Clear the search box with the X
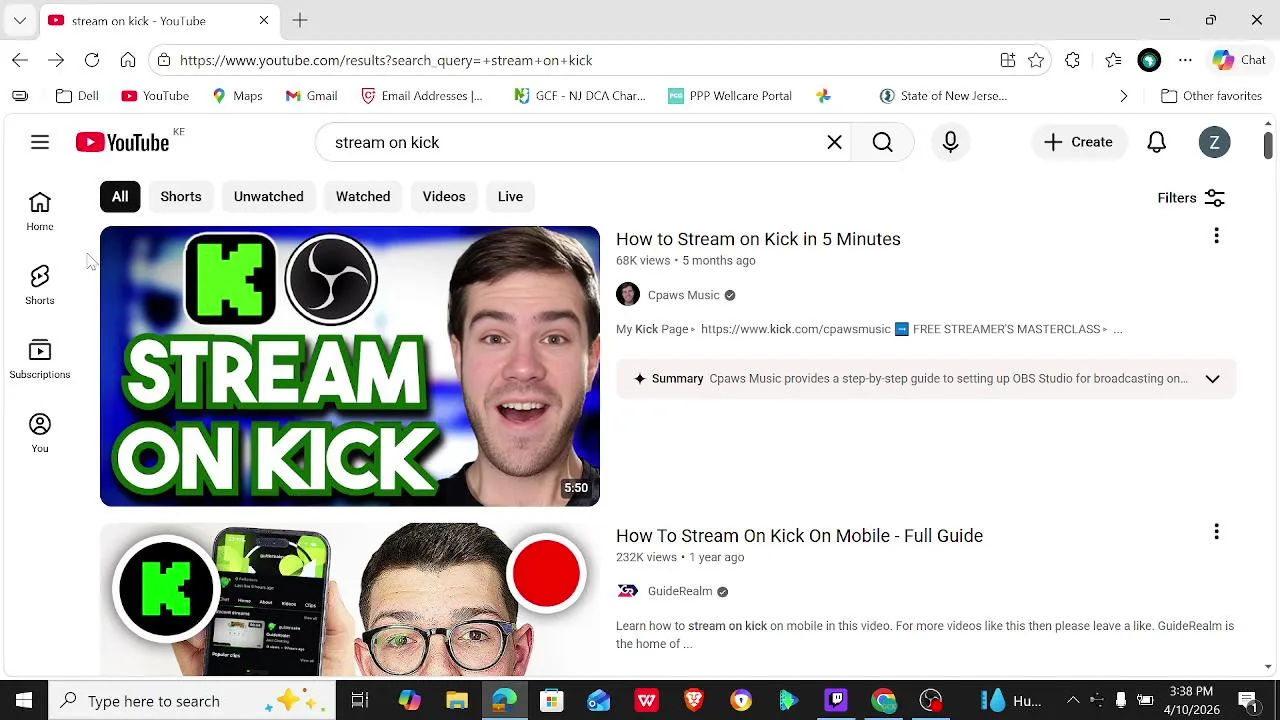The width and height of the screenshot is (1280, 720). point(834,142)
